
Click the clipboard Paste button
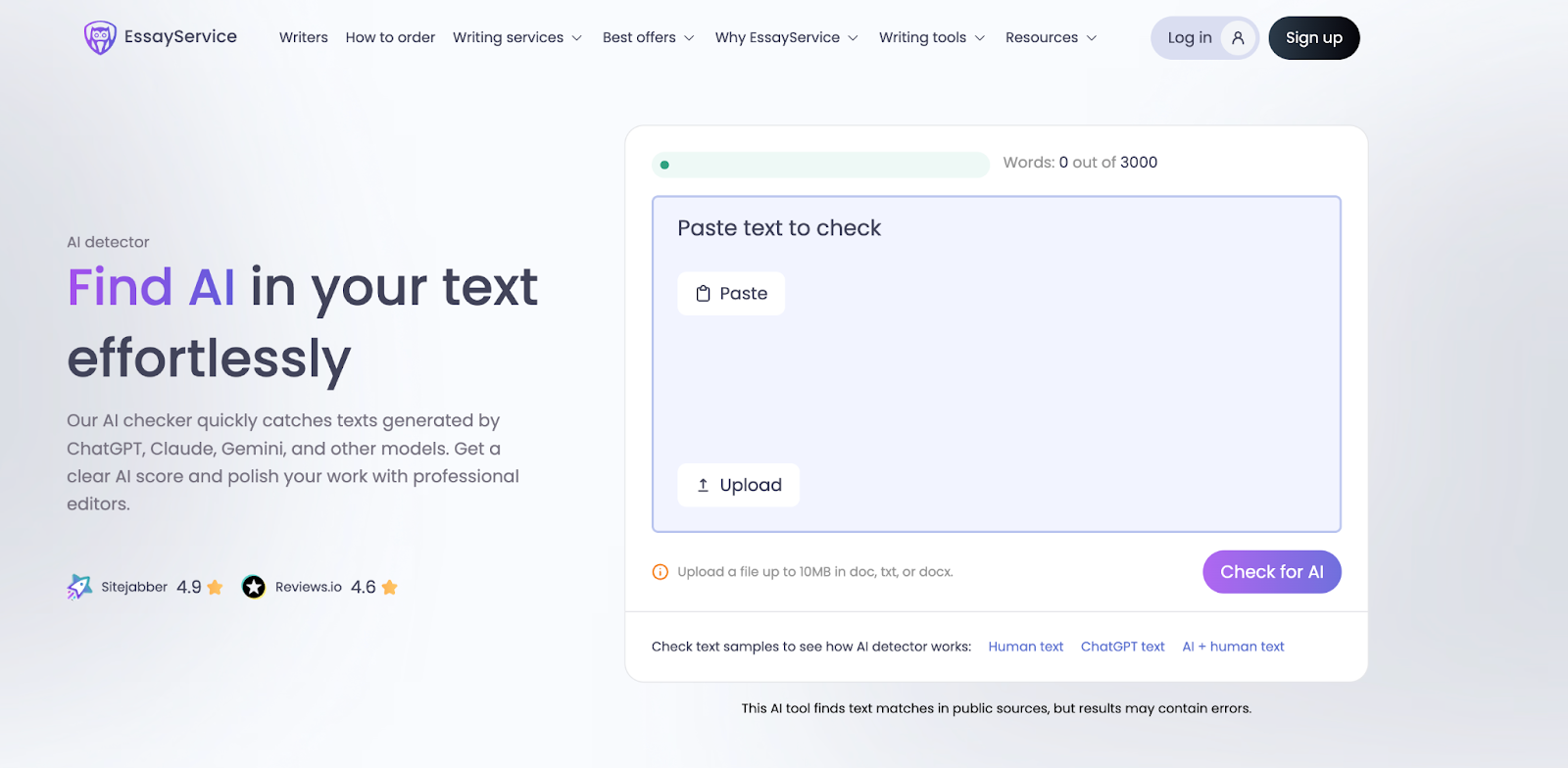click(731, 294)
